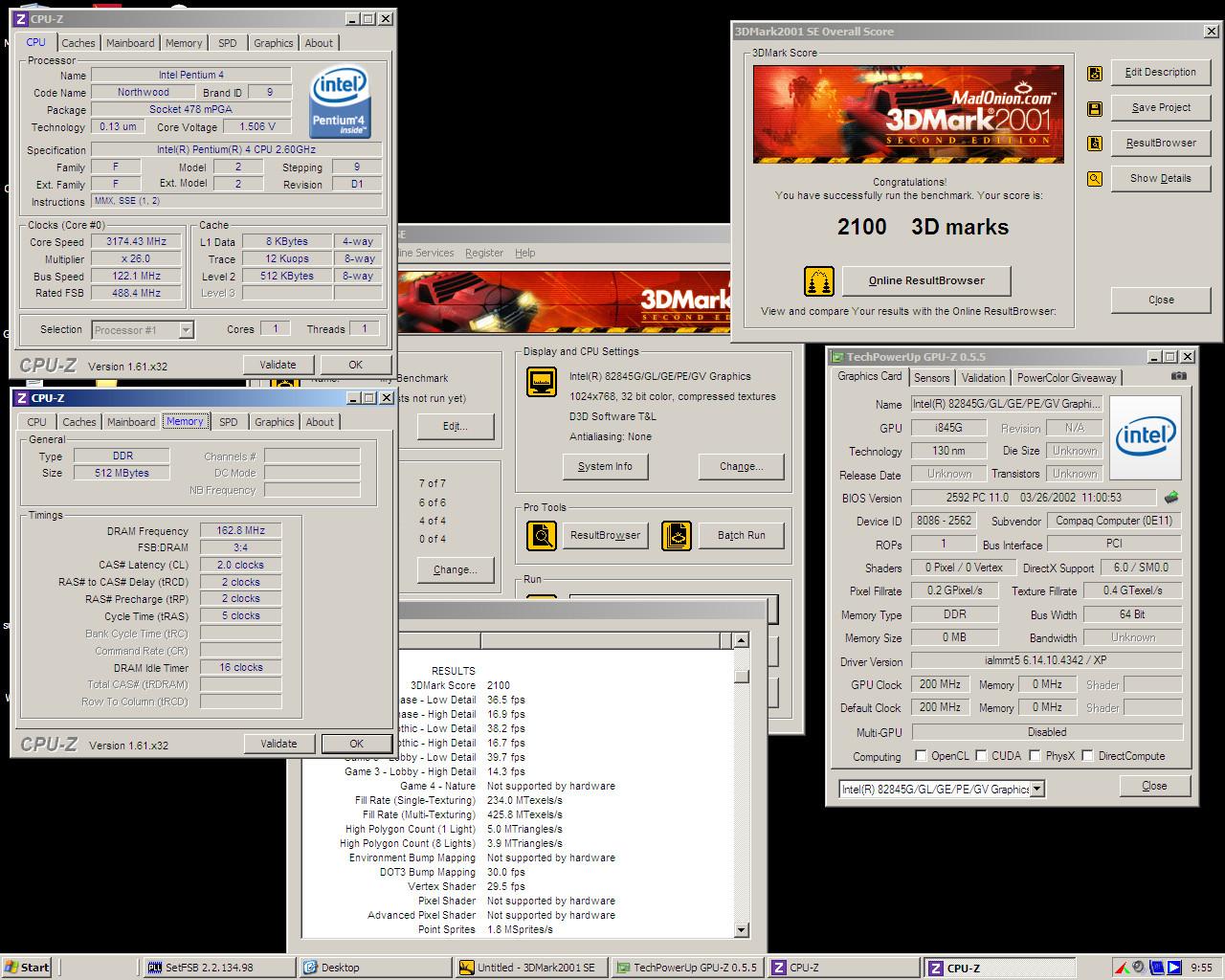The width and height of the screenshot is (1225, 980).
Task: Click Validate in the CPU-Z memory window
Action: click(x=278, y=745)
